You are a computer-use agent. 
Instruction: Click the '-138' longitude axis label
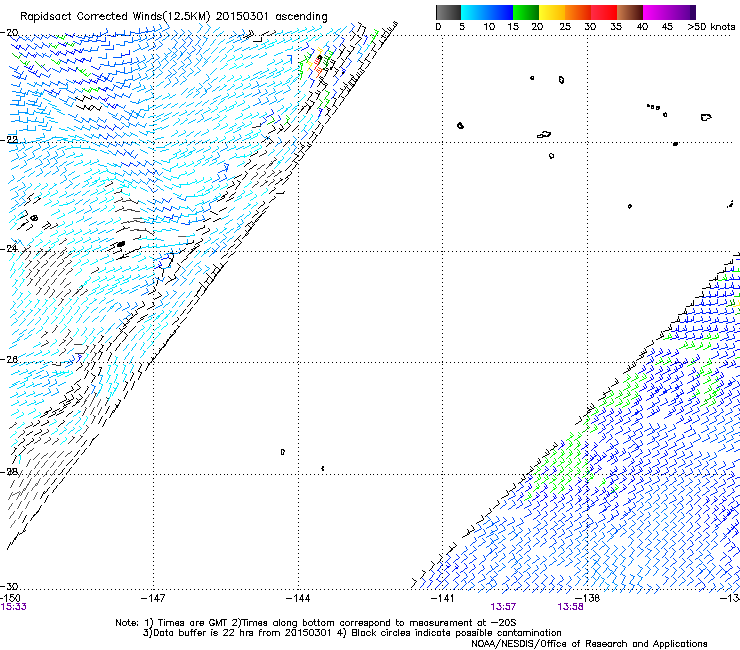[x=588, y=598]
